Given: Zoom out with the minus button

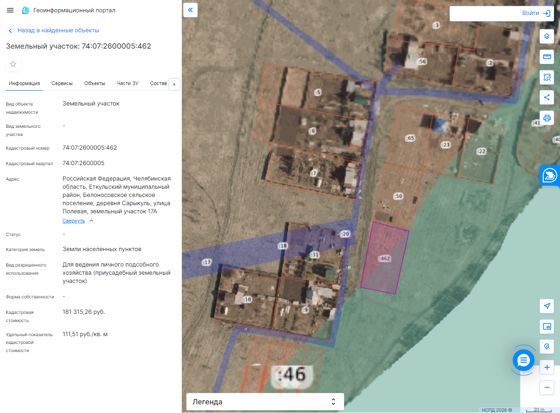Looking at the screenshot, I should tap(546, 388).
